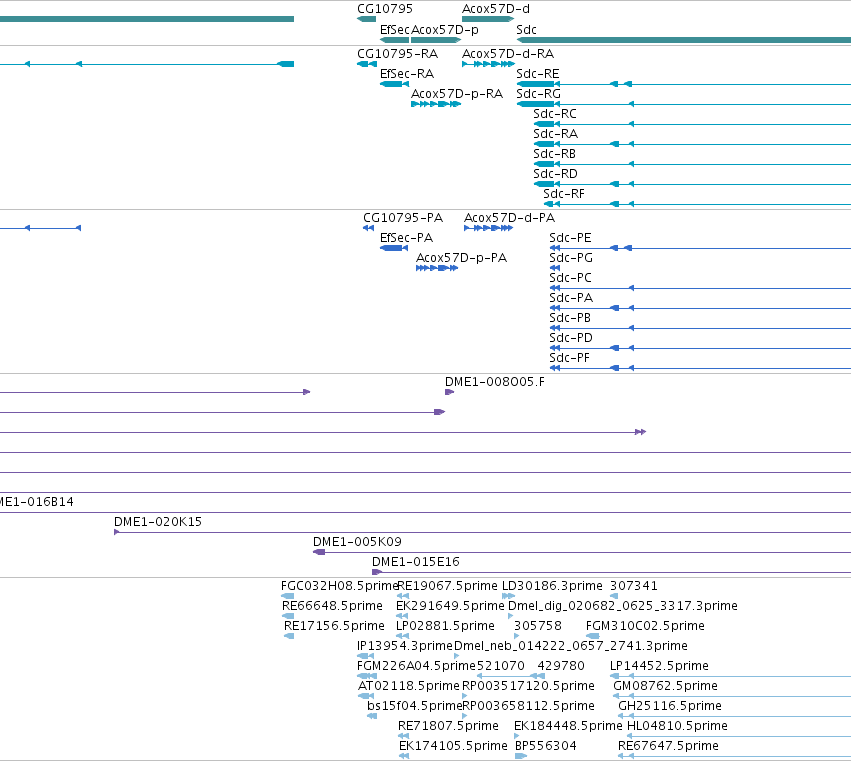Click the bs15f04.5prime EST label
The height and width of the screenshot is (761, 851).
415,707
